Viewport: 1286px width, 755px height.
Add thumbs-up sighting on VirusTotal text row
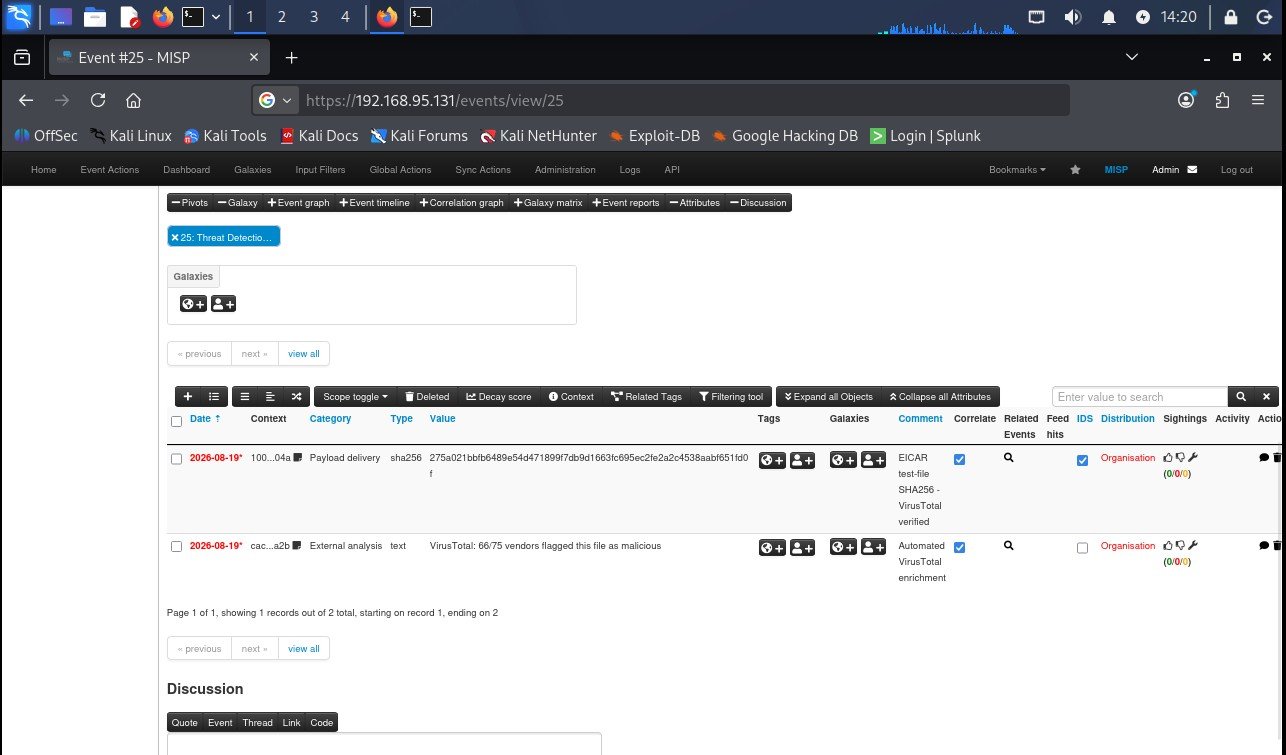click(1168, 545)
